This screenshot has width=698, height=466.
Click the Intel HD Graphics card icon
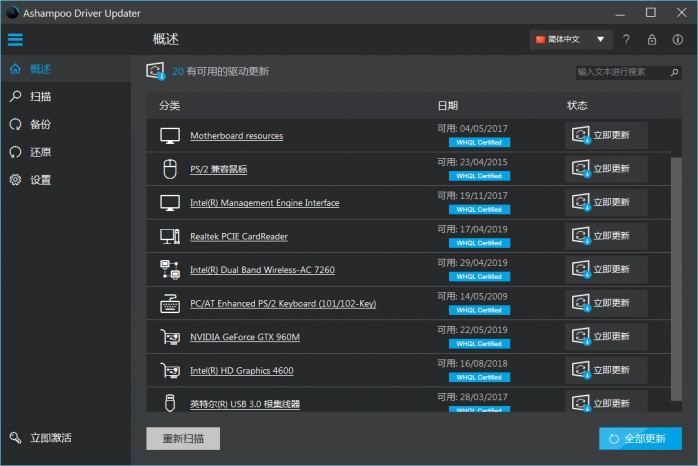(x=170, y=370)
